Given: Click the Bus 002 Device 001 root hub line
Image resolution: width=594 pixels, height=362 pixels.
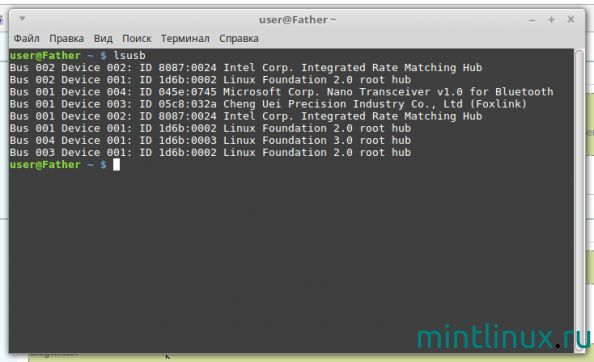Looking at the screenshot, I should click(x=210, y=80).
